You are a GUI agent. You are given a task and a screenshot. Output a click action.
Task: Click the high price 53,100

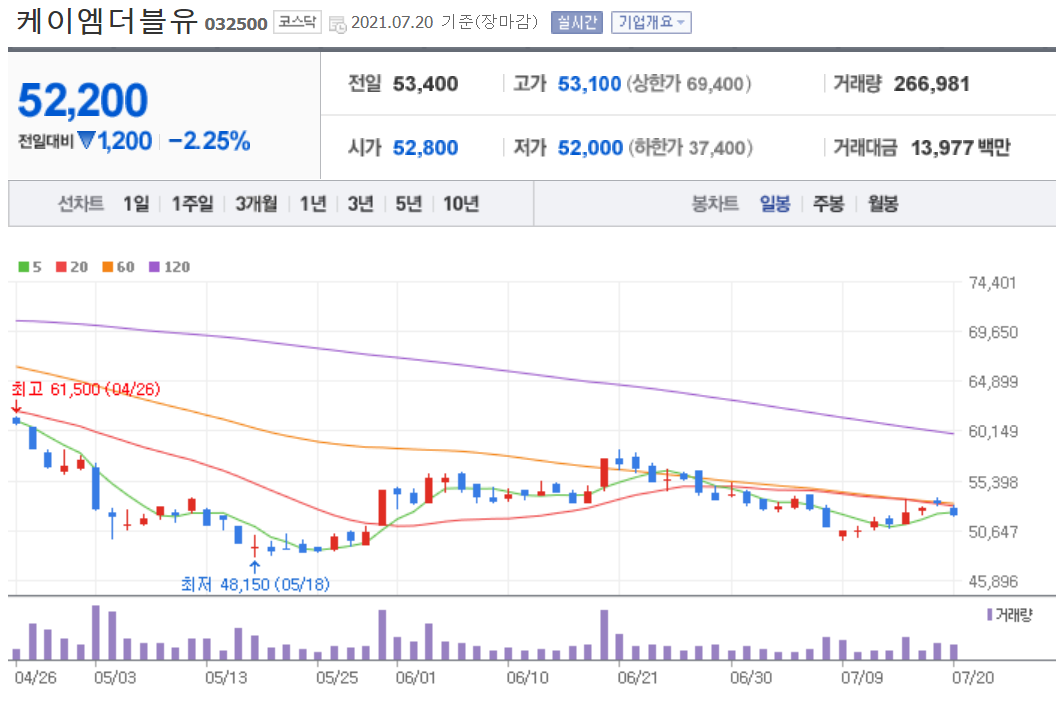(x=589, y=84)
